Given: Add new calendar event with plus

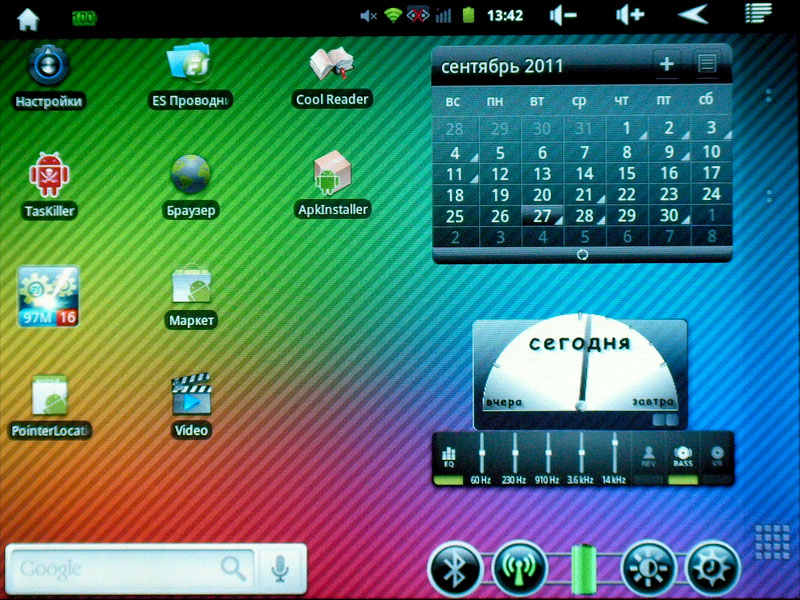Looking at the screenshot, I should [x=667, y=65].
